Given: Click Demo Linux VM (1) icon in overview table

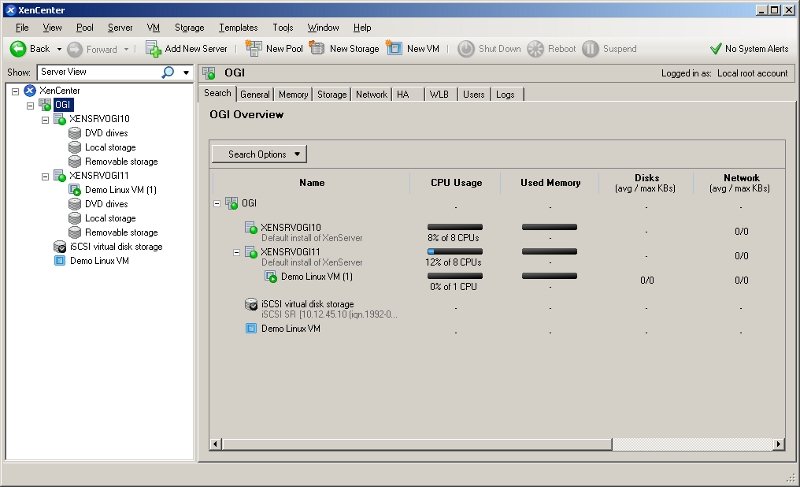Looking at the screenshot, I should (x=270, y=276).
